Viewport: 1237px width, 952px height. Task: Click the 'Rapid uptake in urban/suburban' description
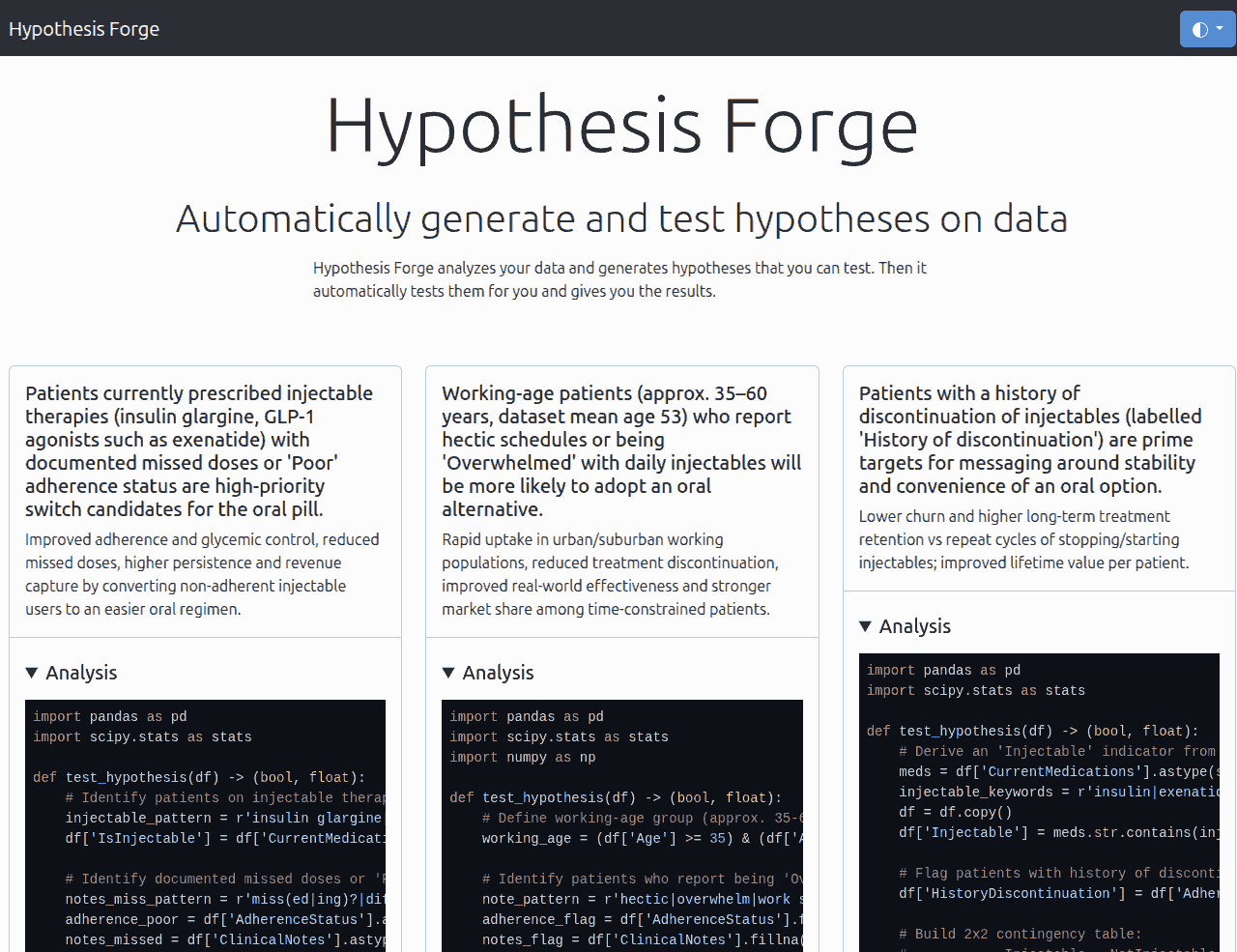click(610, 574)
